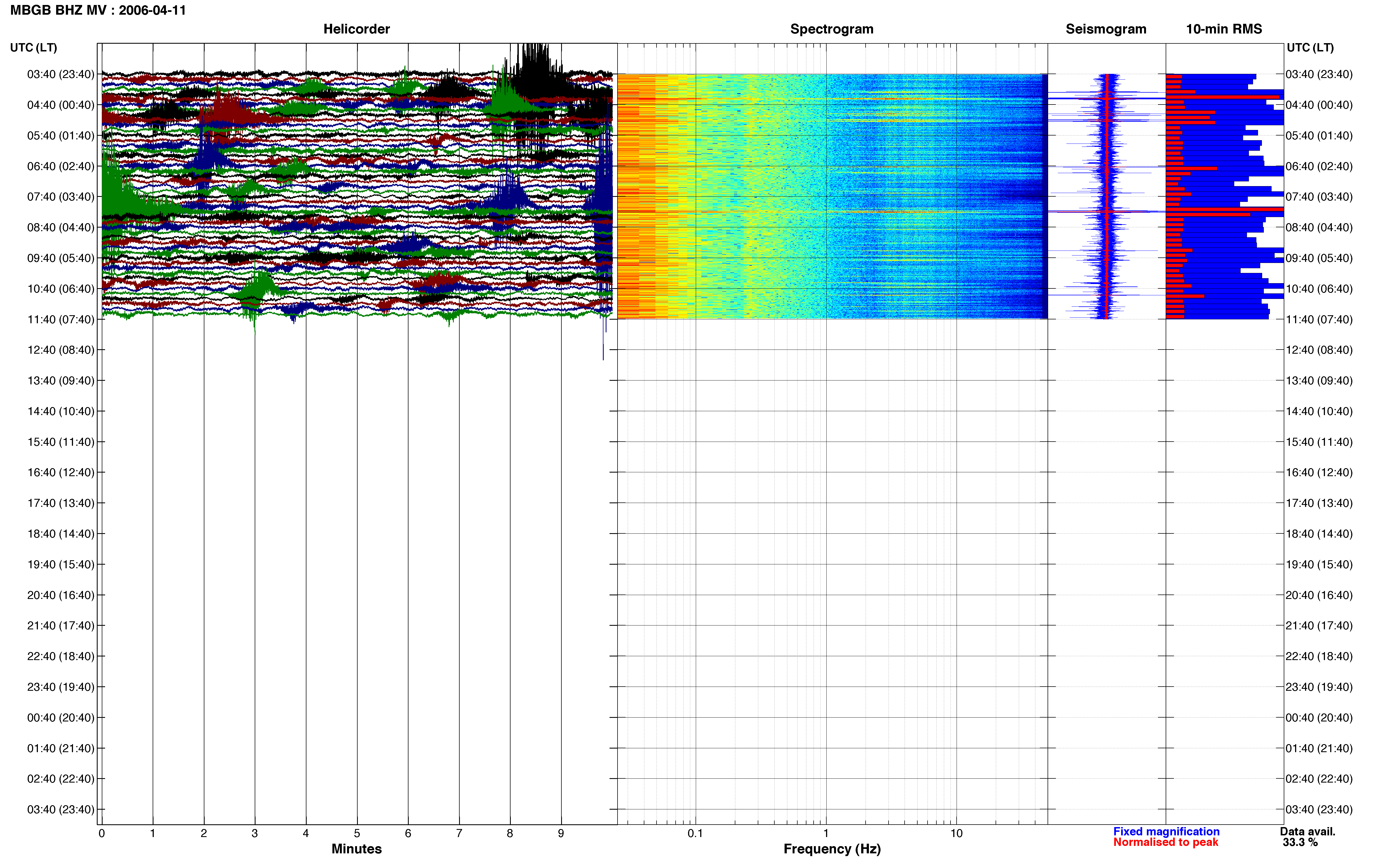1388x868 pixels.
Task: Click the '10' tick on the Frequency axis
Action: [x=956, y=833]
